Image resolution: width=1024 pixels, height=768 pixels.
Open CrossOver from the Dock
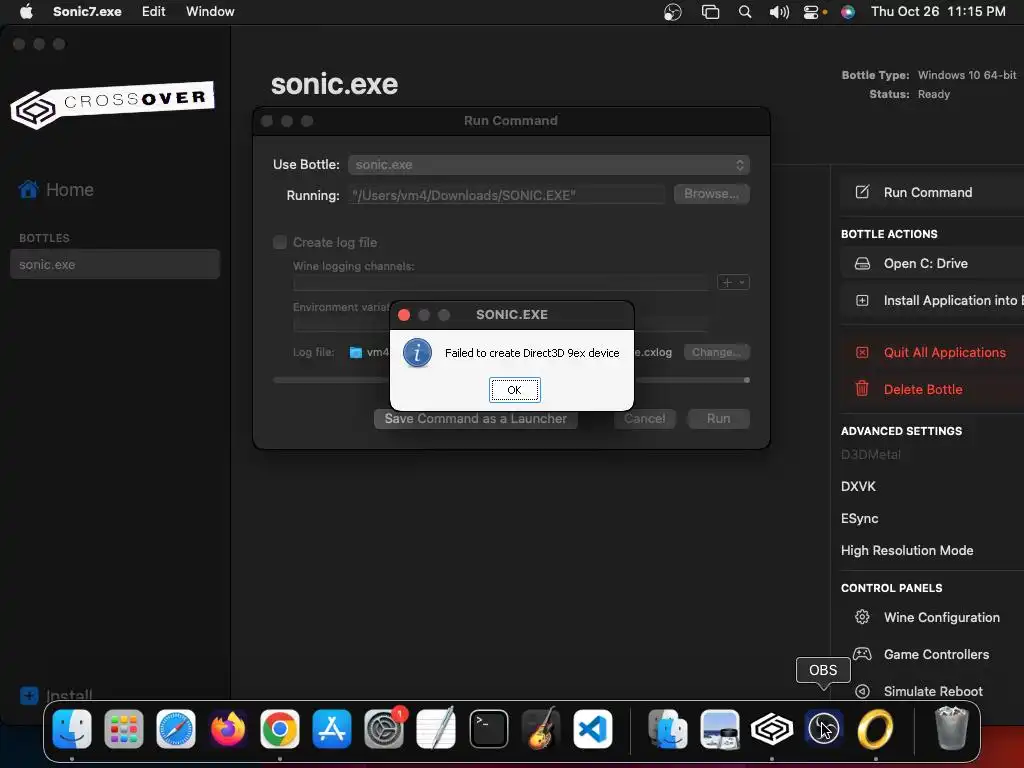771,729
